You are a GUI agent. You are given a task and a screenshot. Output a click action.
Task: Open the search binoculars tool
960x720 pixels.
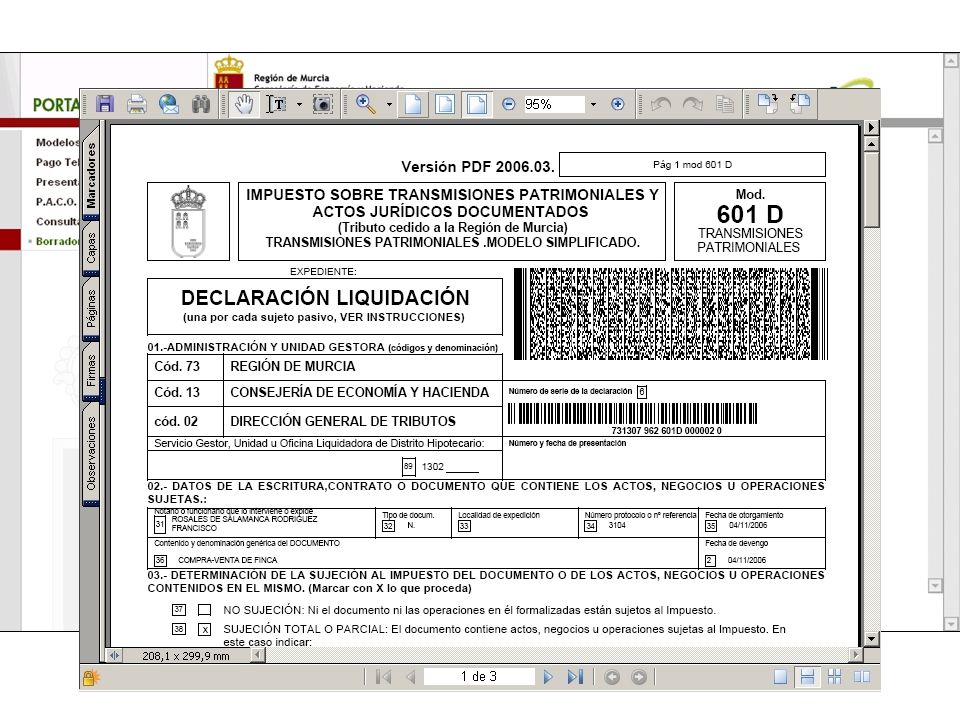click(x=201, y=104)
